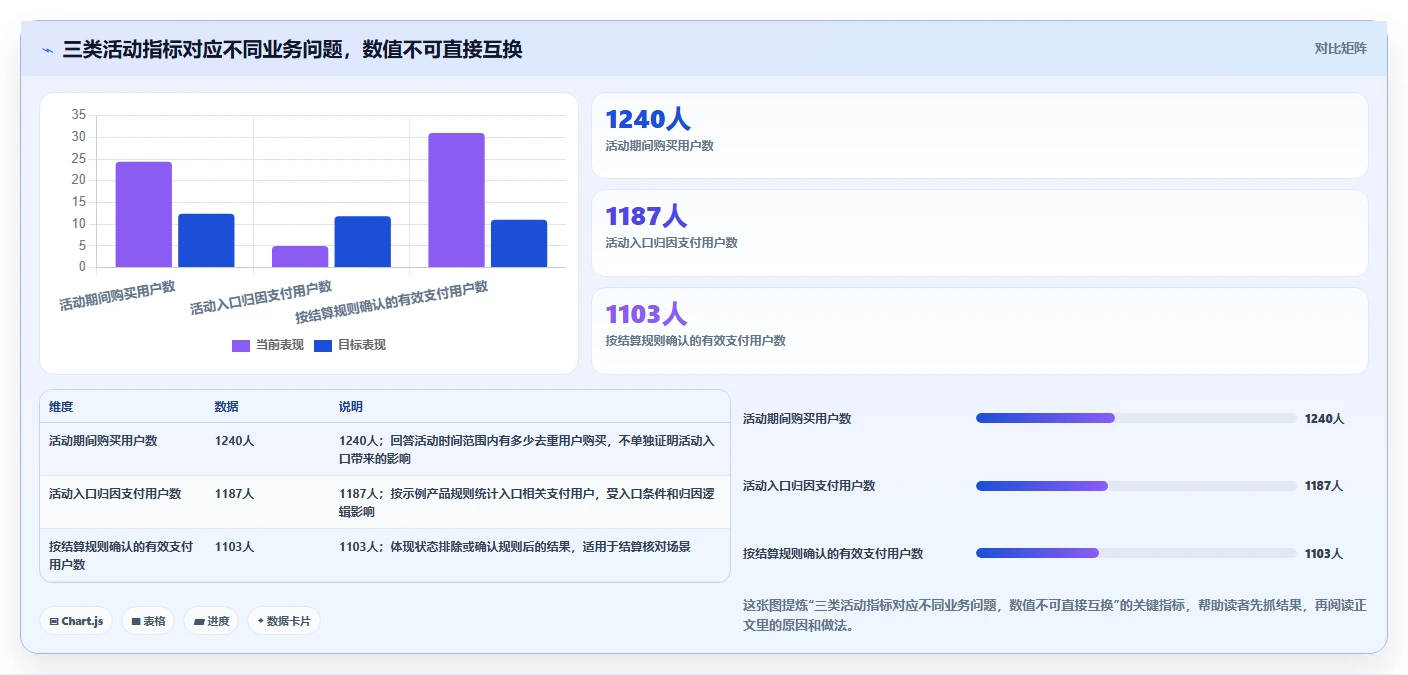Click the 1187人 data card value

(x=646, y=216)
